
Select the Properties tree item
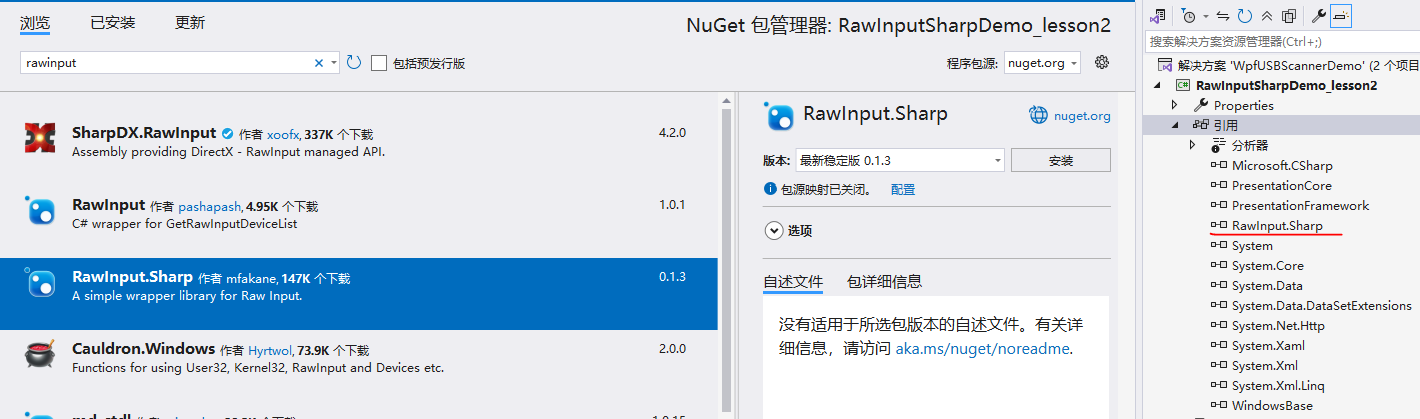point(1243,105)
